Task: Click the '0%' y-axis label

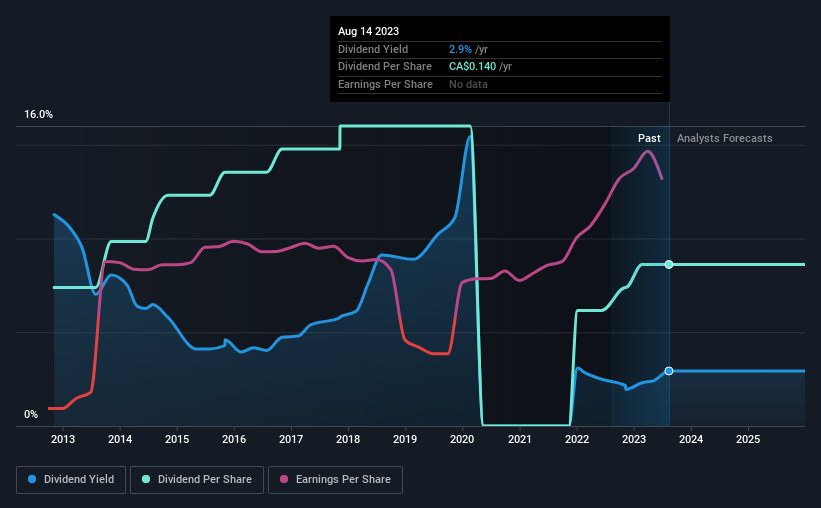Action: coord(31,414)
